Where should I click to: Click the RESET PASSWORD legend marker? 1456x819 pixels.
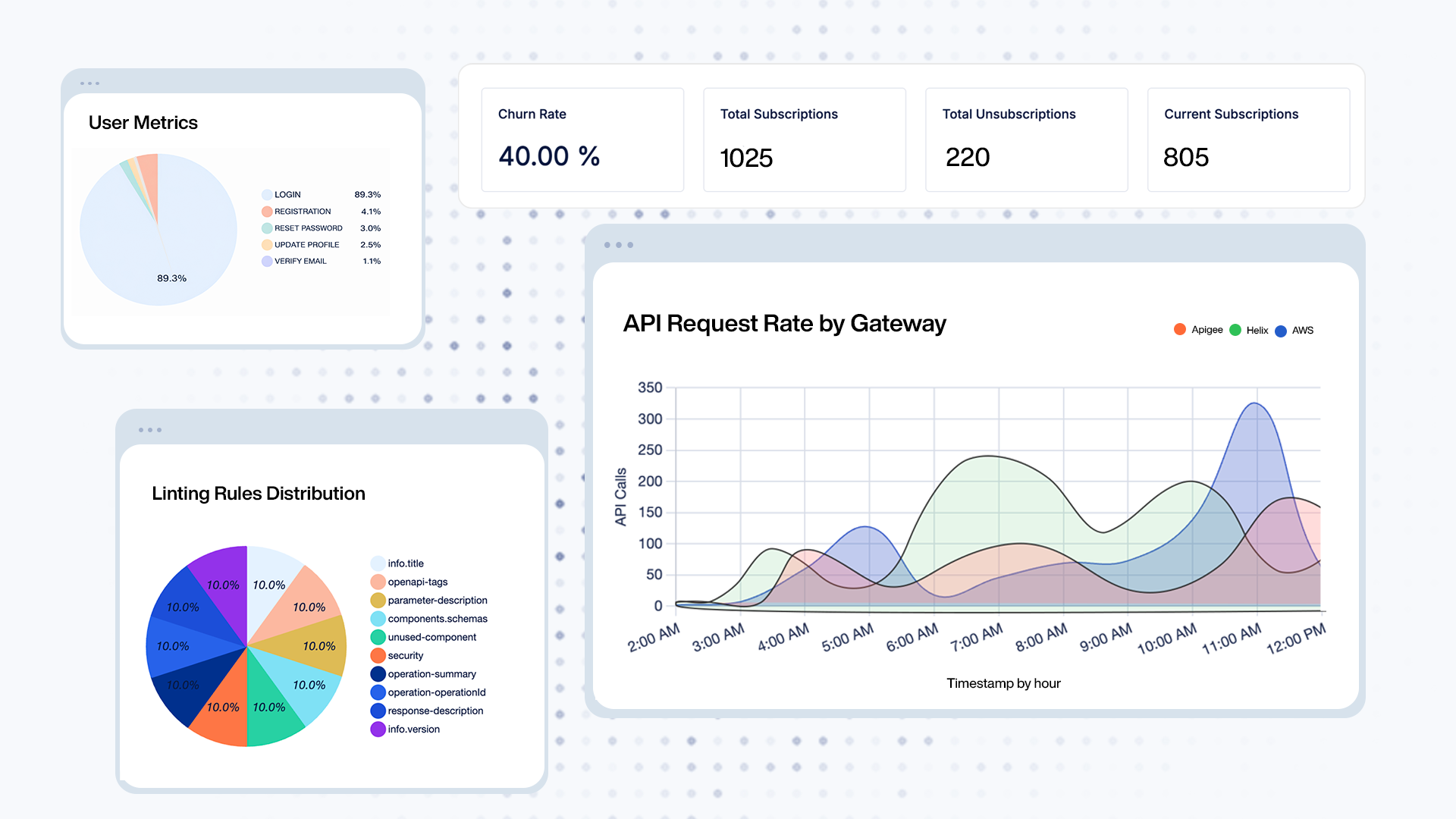[x=267, y=228]
